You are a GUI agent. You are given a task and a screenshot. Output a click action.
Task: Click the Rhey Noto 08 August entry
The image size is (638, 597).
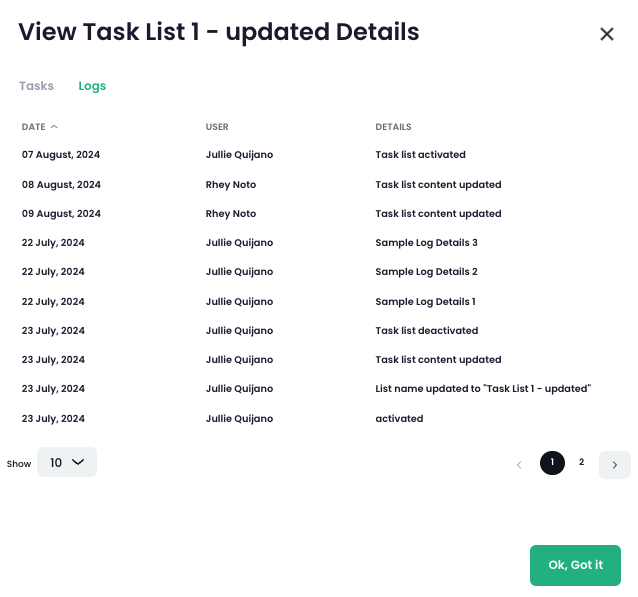click(231, 185)
